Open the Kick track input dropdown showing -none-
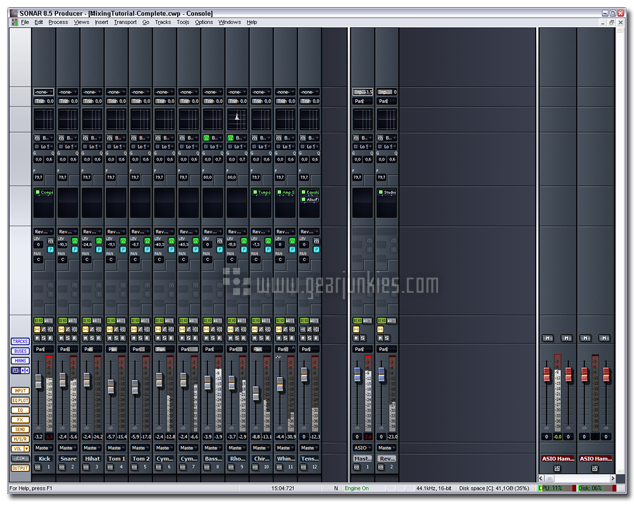 tap(43, 92)
